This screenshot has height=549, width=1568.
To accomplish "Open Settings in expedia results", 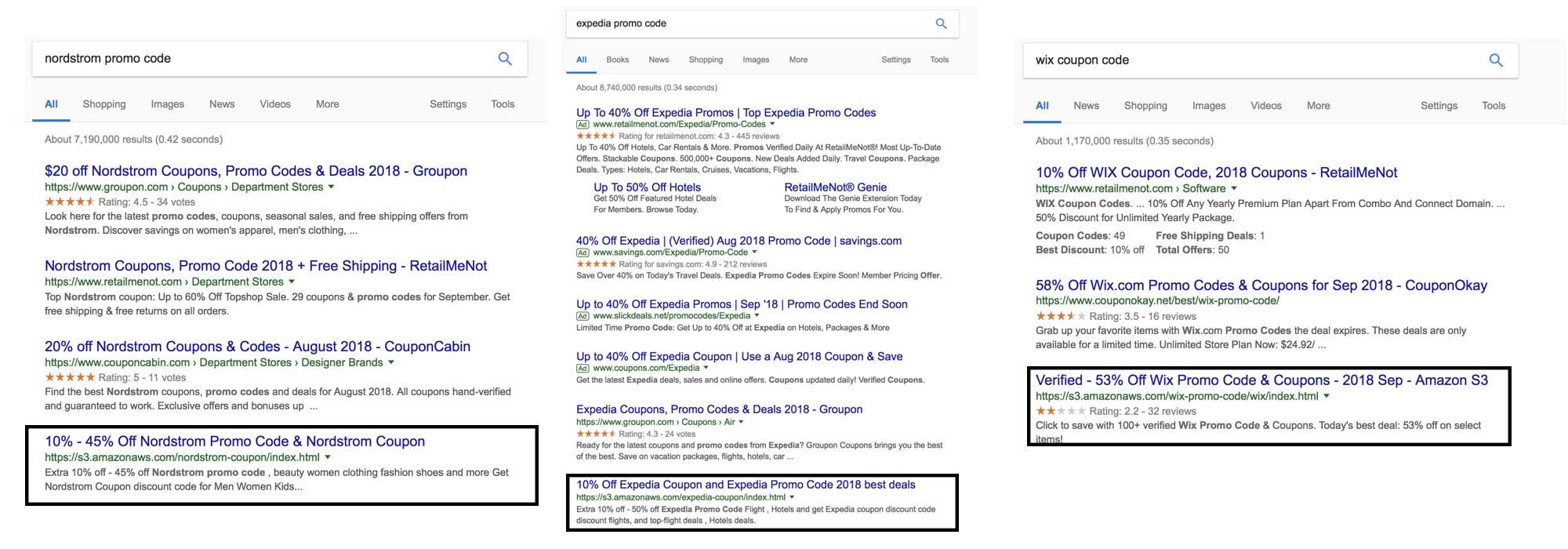I will pyautogui.click(x=896, y=60).
